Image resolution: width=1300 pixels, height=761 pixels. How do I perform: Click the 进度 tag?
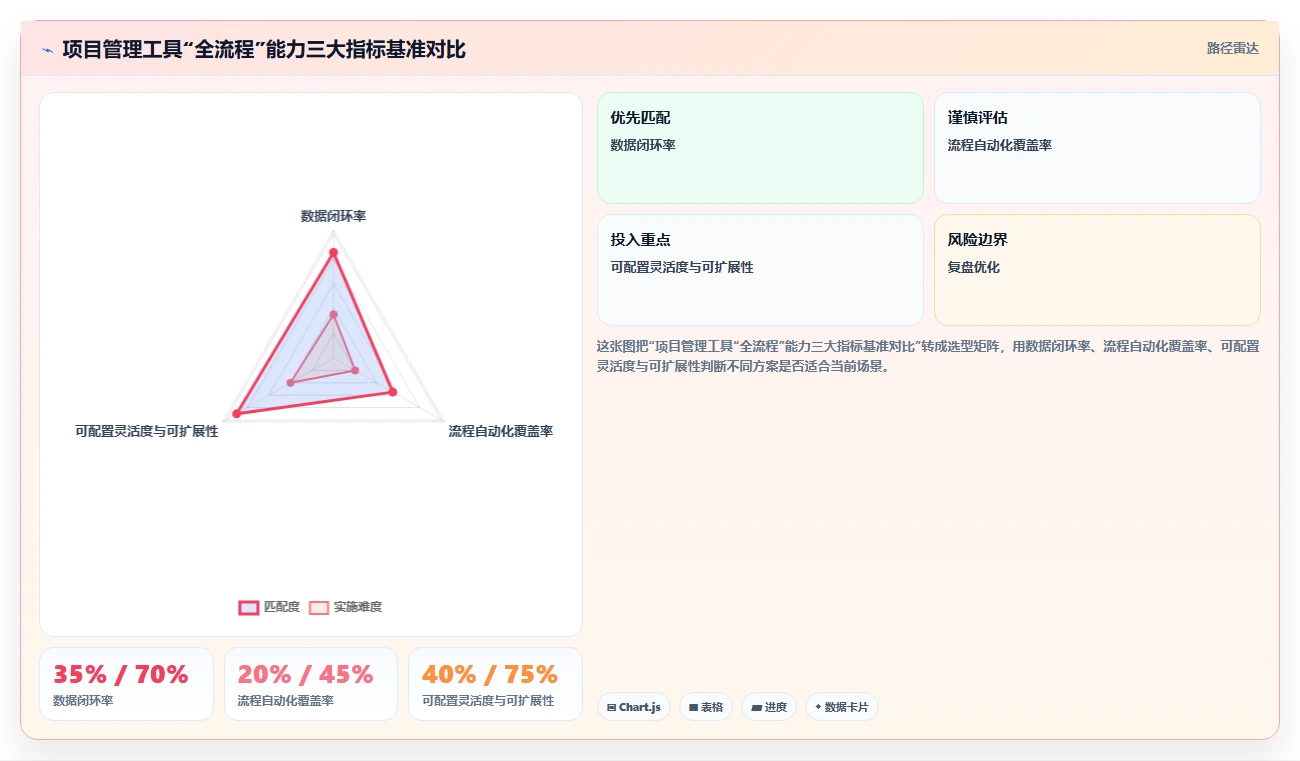[x=769, y=707]
